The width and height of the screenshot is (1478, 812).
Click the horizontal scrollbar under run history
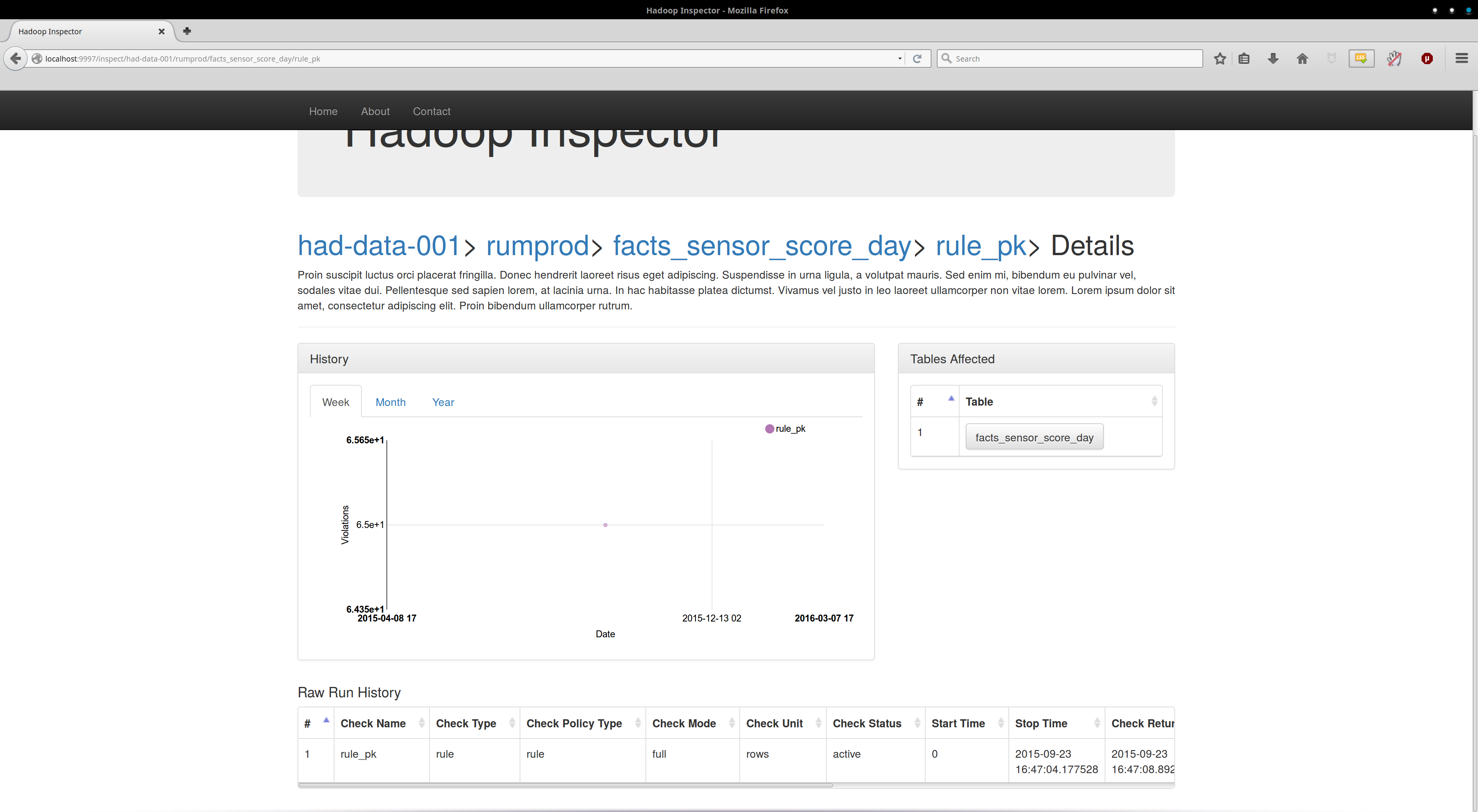pyautogui.click(x=565, y=785)
